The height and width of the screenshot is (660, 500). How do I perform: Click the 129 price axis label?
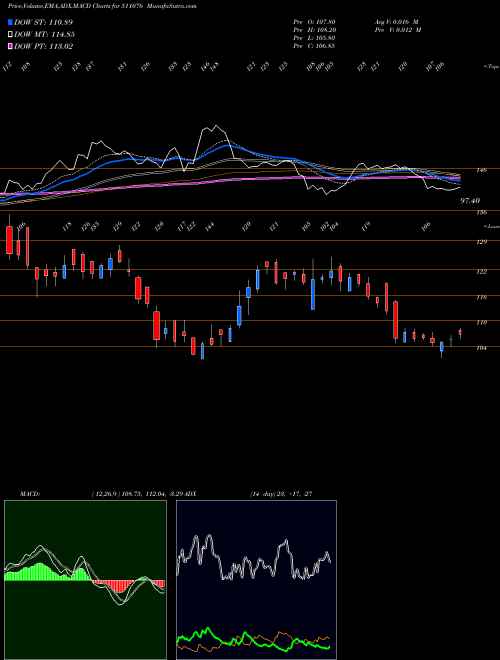click(482, 242)
